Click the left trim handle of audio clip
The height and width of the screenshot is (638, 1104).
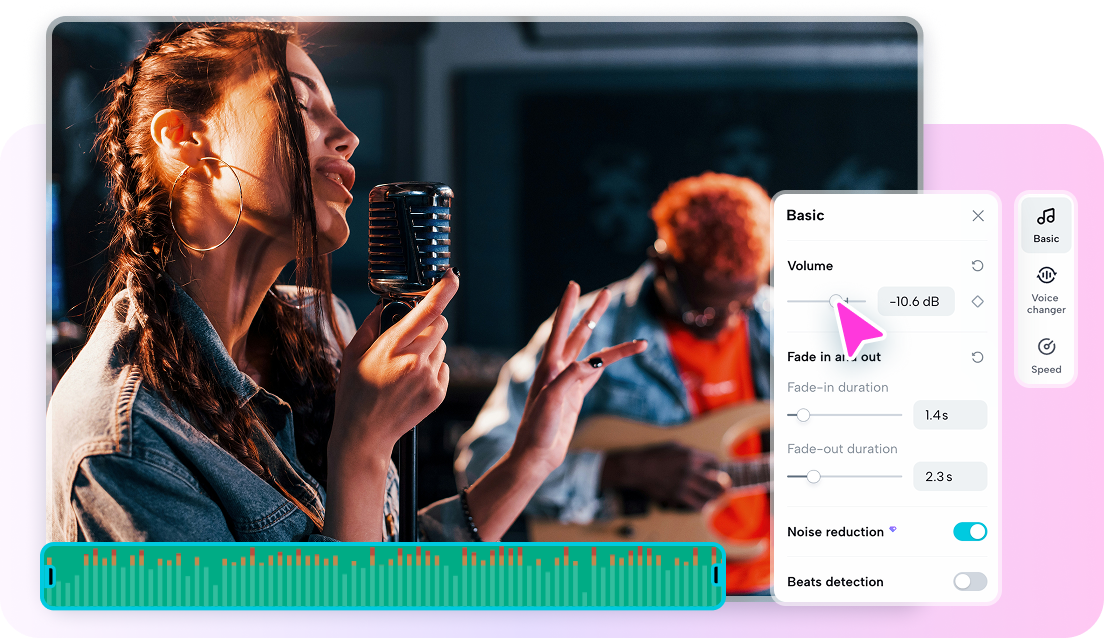pos(52,577)
